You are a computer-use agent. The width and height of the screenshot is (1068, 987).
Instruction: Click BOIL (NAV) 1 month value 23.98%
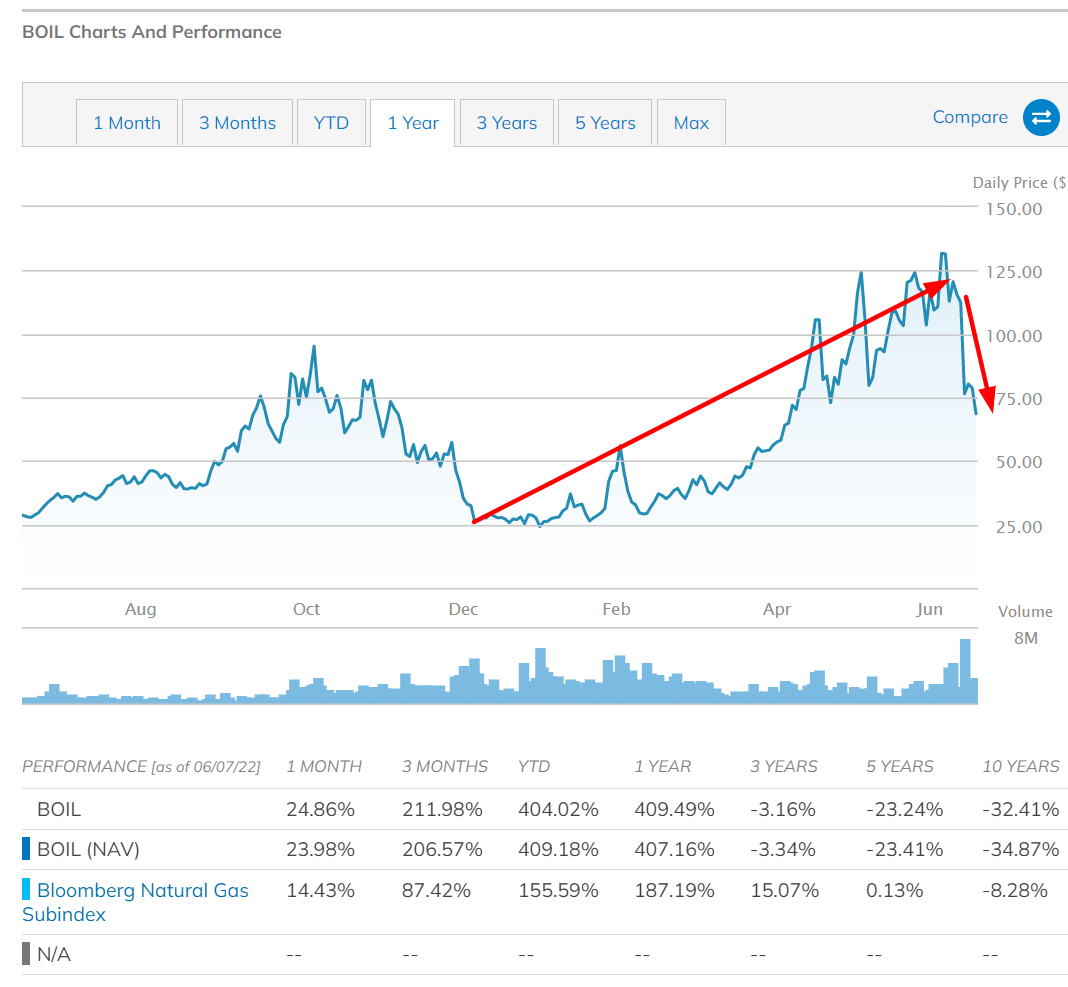(320, 849)
